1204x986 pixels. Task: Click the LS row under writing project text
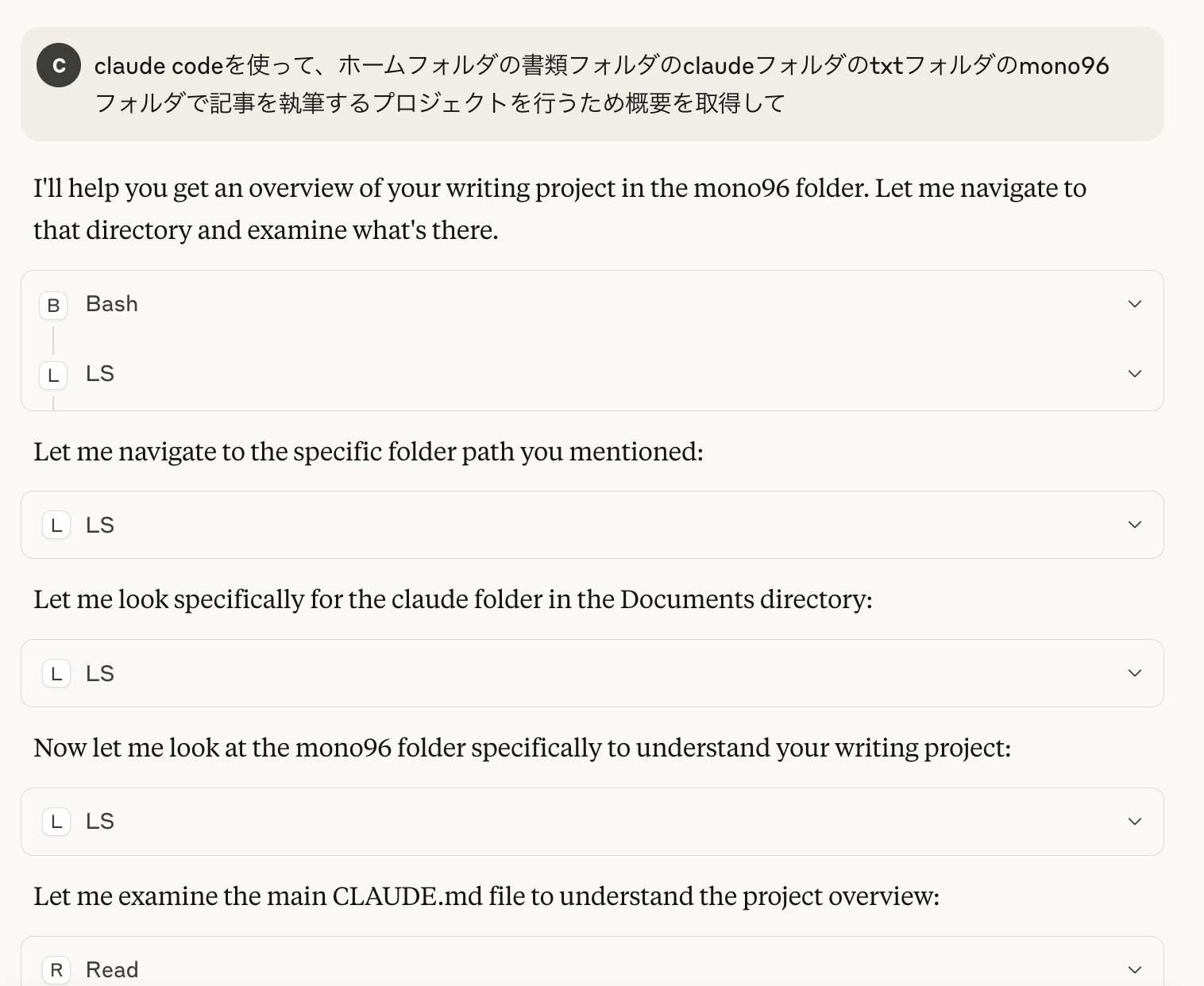click(592, 822)
